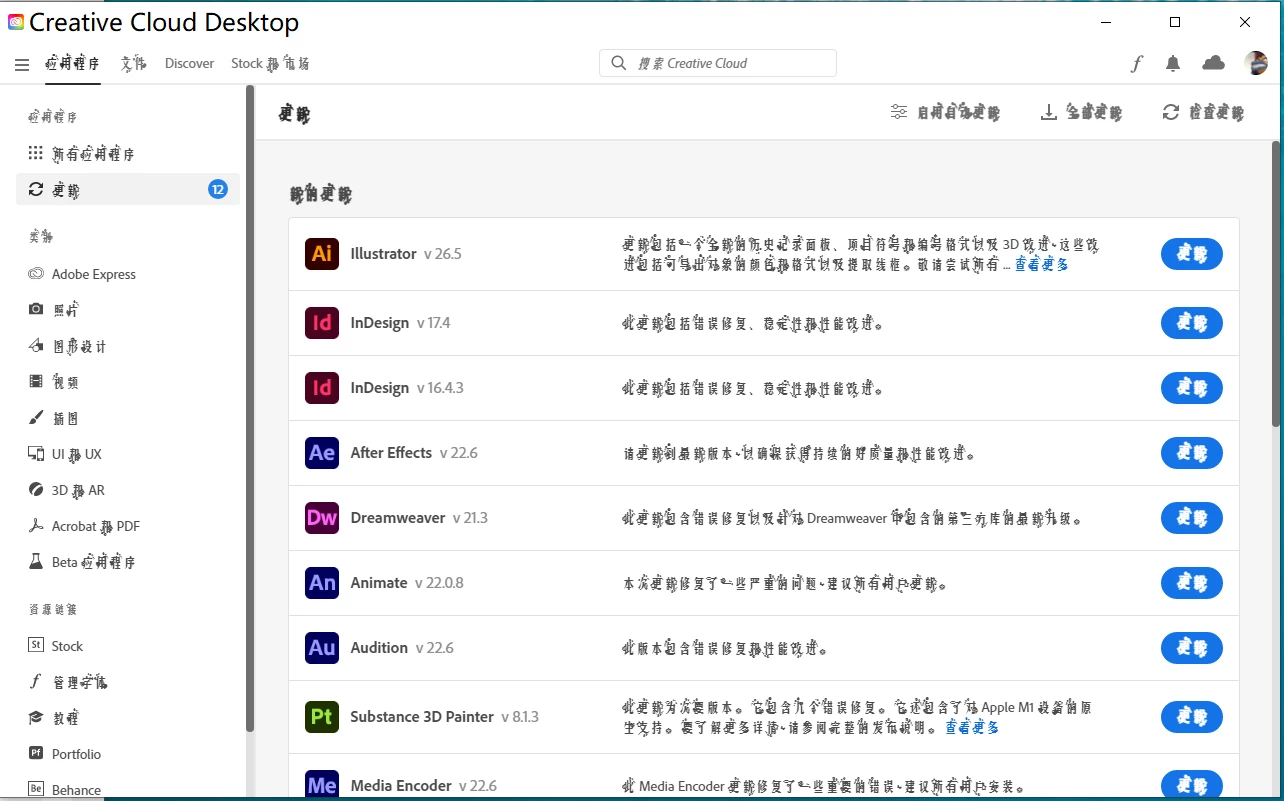Select the Graphic design category icon
Viewport: 1284px width, 801px height.
tap(36, 346)
